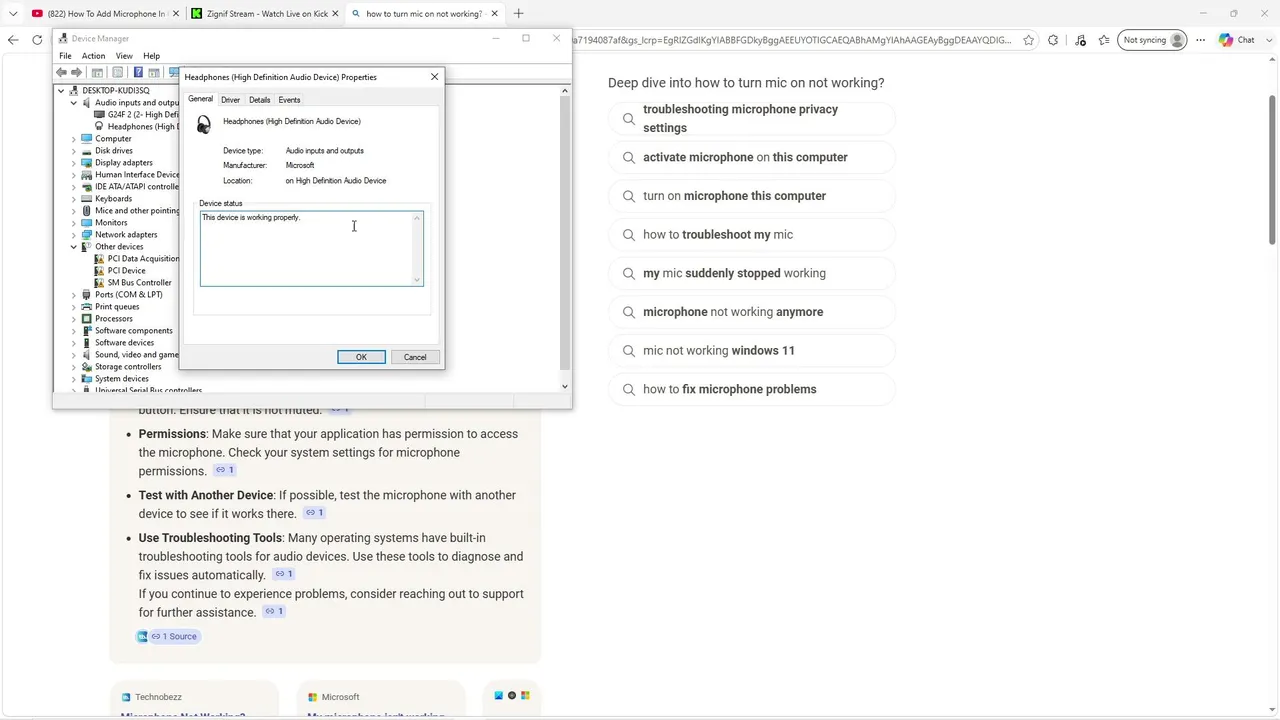Expand the Network adapters node

click(x=73, y=235)
